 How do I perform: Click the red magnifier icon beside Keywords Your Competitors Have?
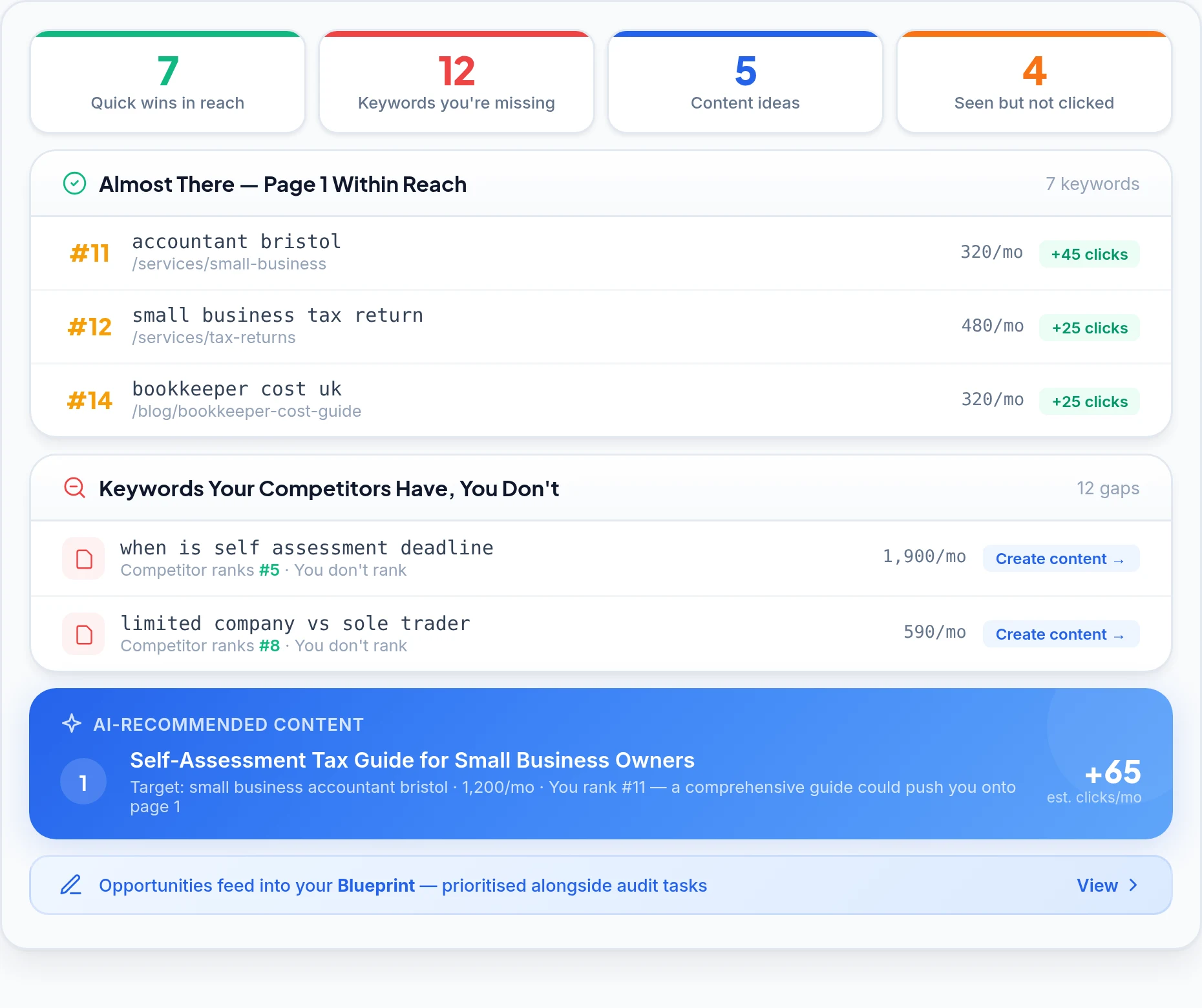click(75, 488)
